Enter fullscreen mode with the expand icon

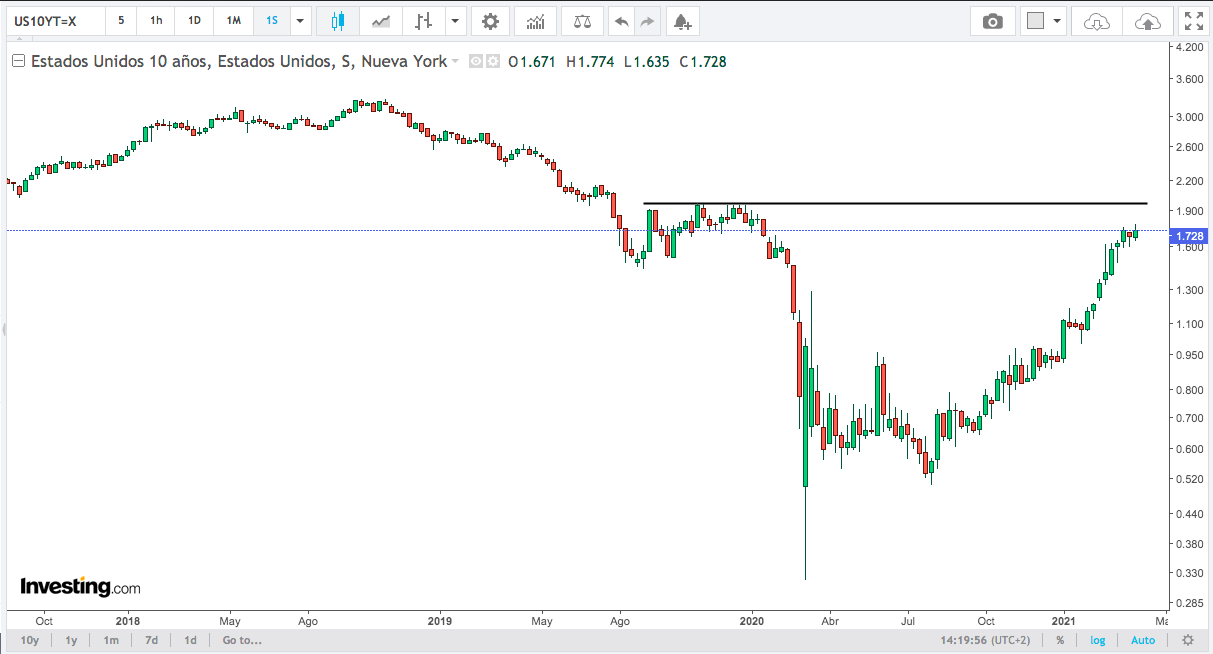tap(1192, 21)
